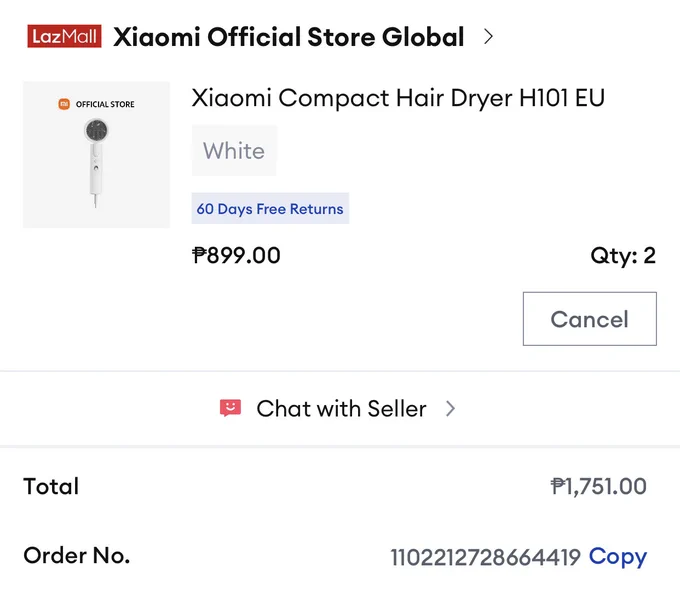This screenshot has width=680, height=590.
Task: Click the Total label
Action: tap(51, 486)
